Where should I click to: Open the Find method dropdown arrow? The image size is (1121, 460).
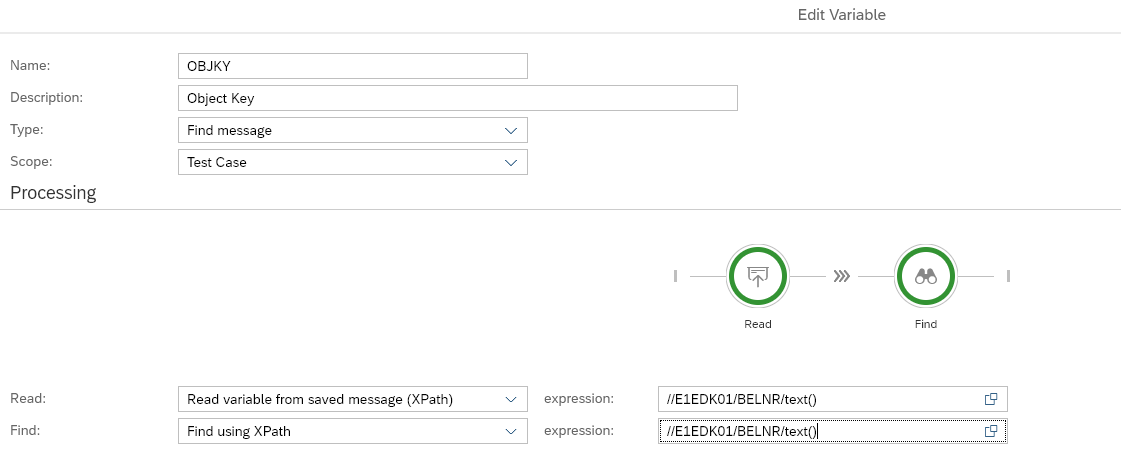[511, 431]
